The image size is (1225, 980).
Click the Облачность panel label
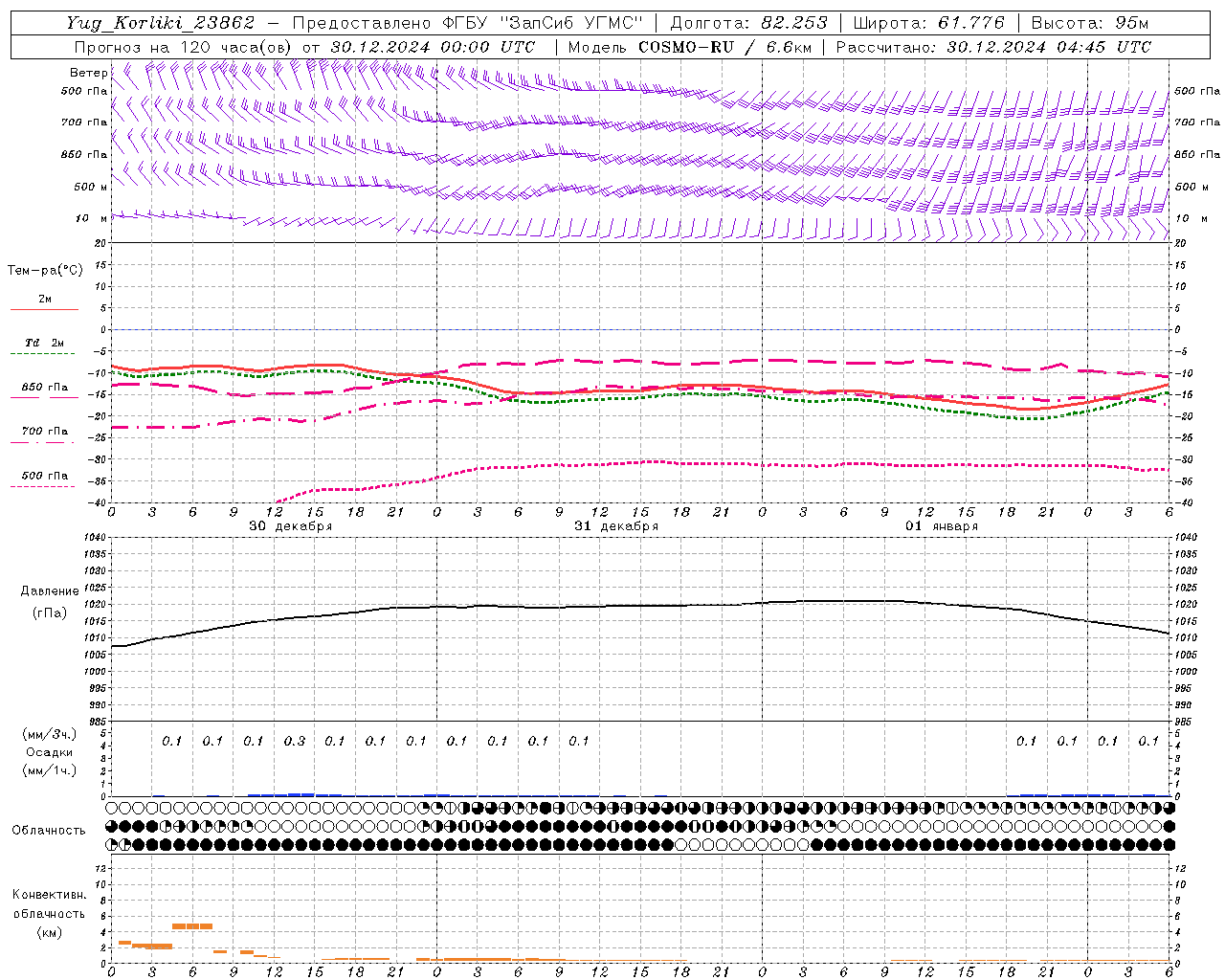click(49, 831)
